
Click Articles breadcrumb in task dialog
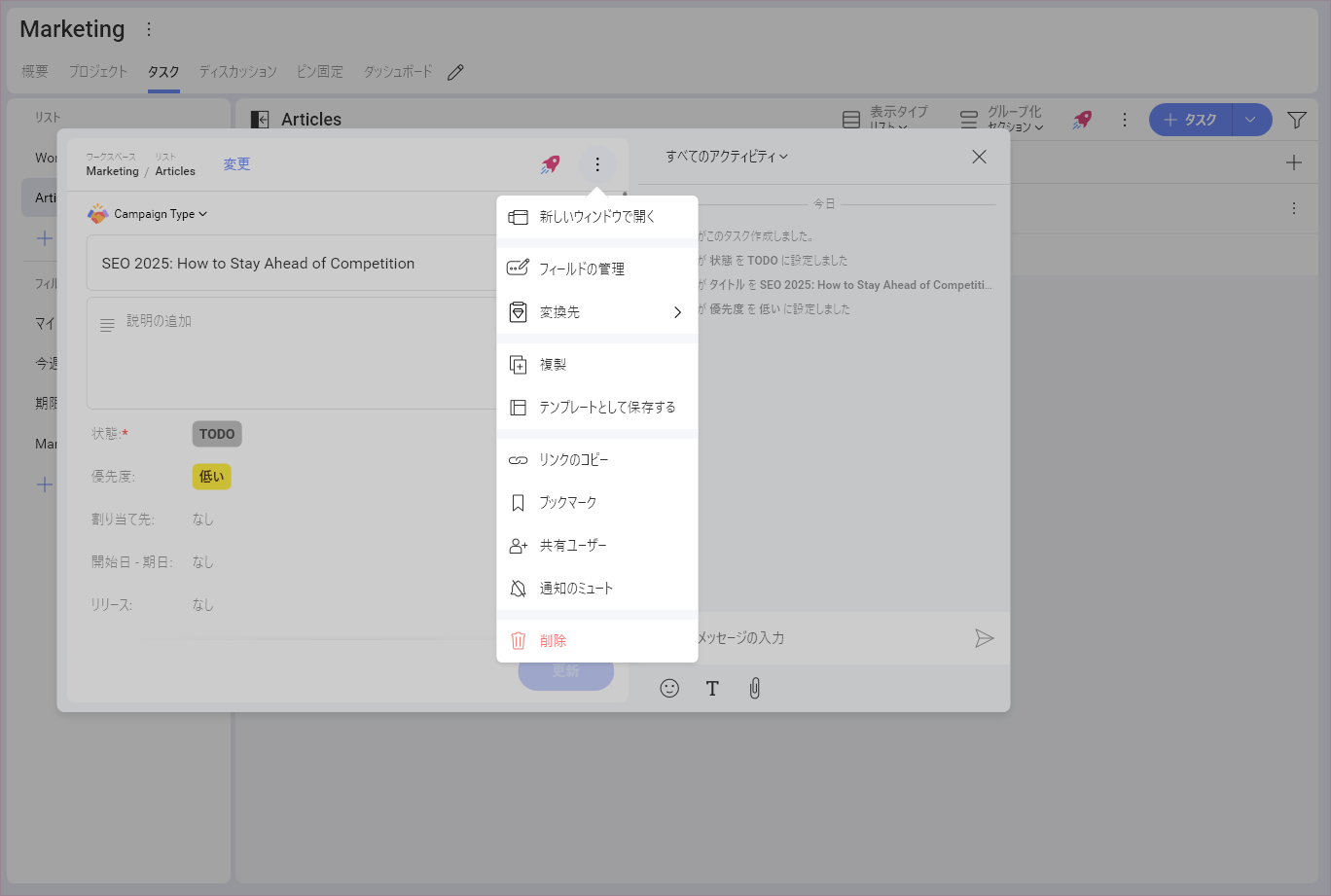click(175, 171)
